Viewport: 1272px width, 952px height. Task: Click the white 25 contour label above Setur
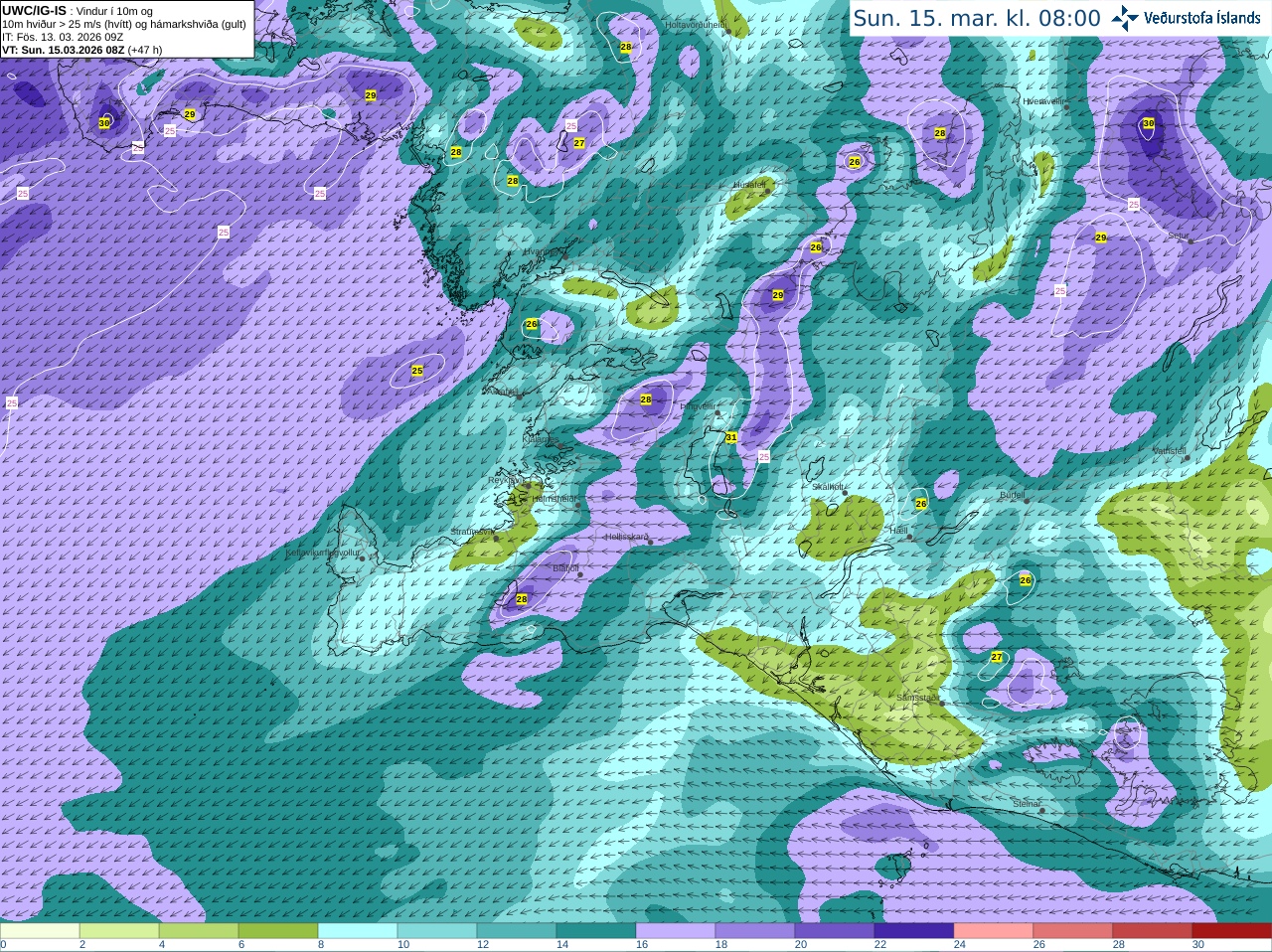pos(1134,204)
